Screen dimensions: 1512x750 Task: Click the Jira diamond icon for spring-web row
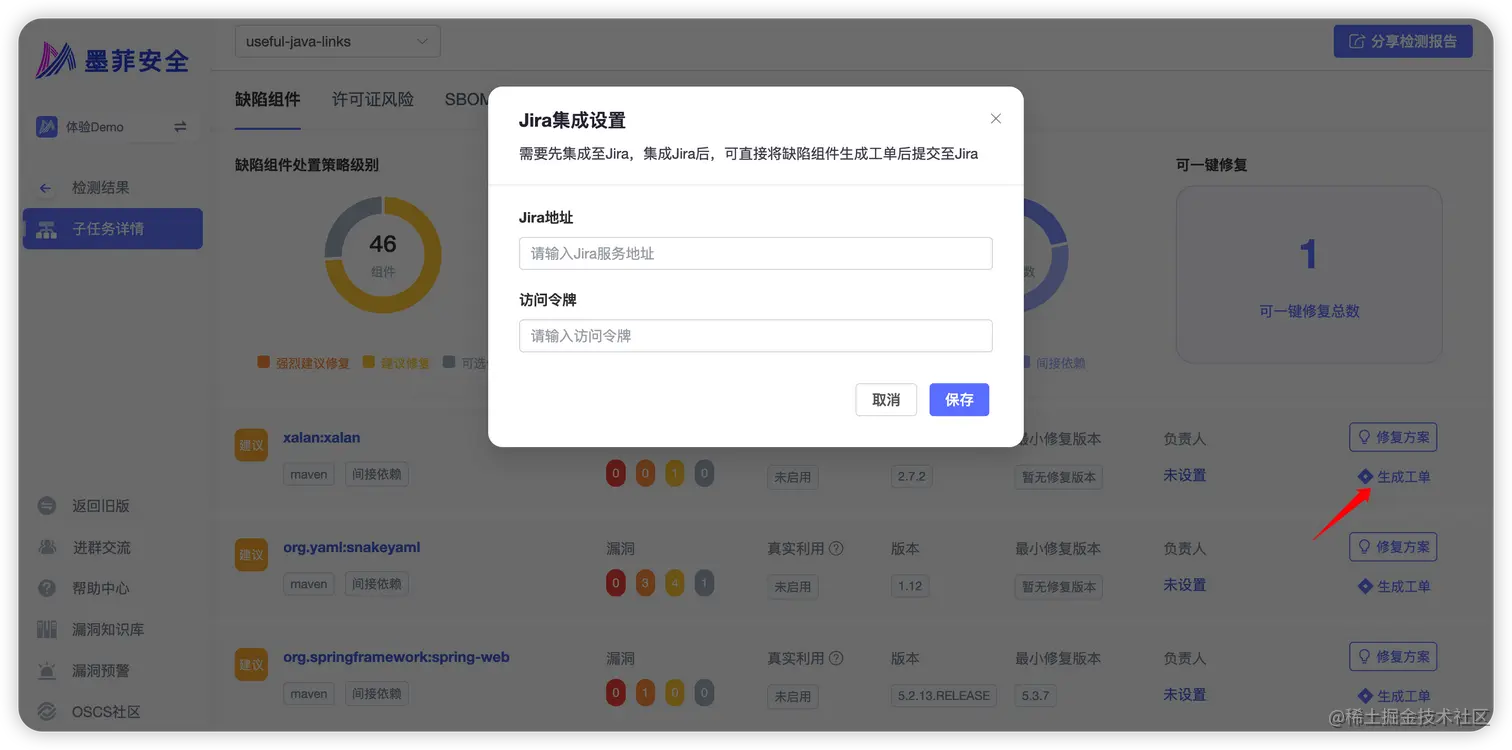pos(1365,695)
